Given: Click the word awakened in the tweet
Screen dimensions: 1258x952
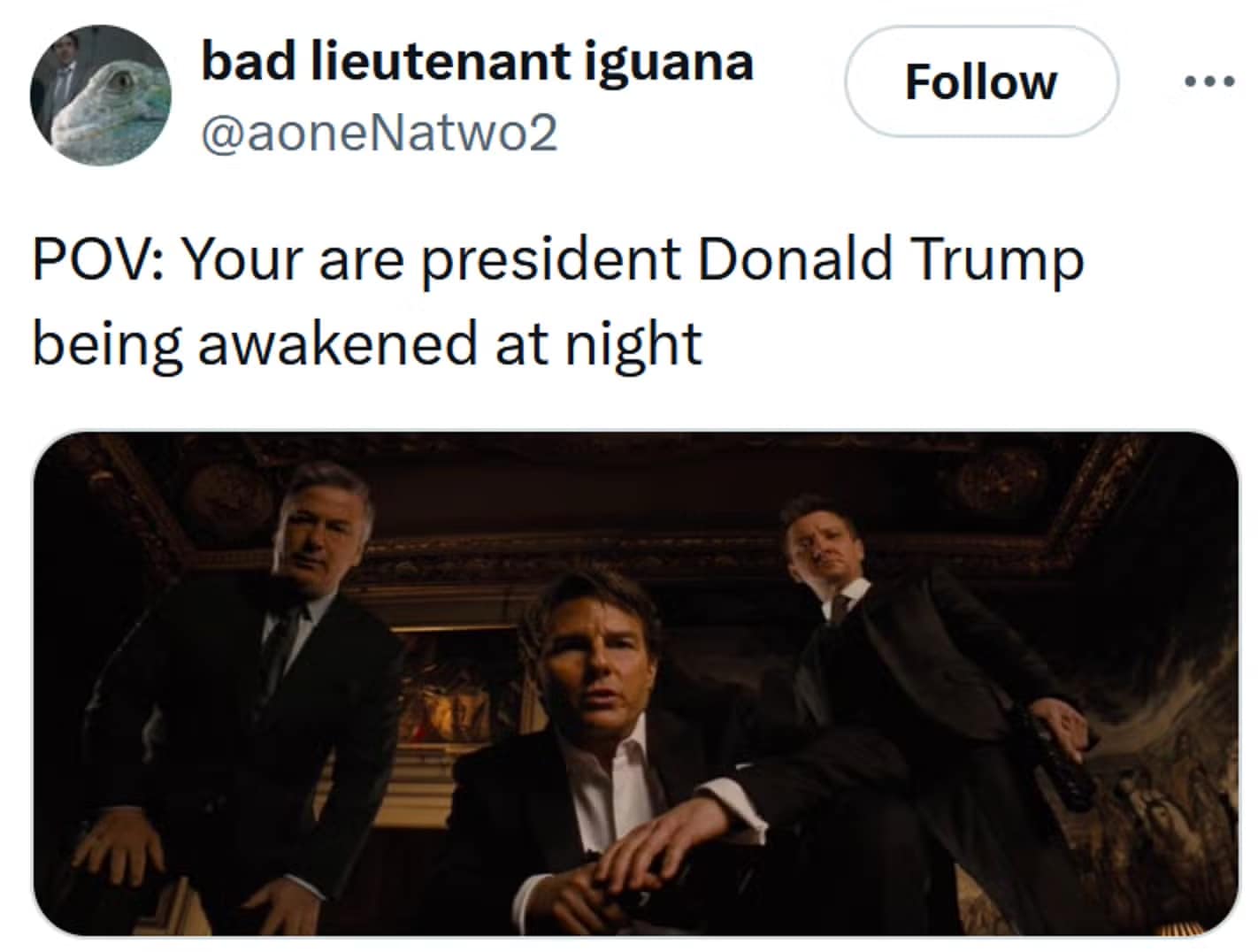Looking at the screenshot, I should point(337,343).
